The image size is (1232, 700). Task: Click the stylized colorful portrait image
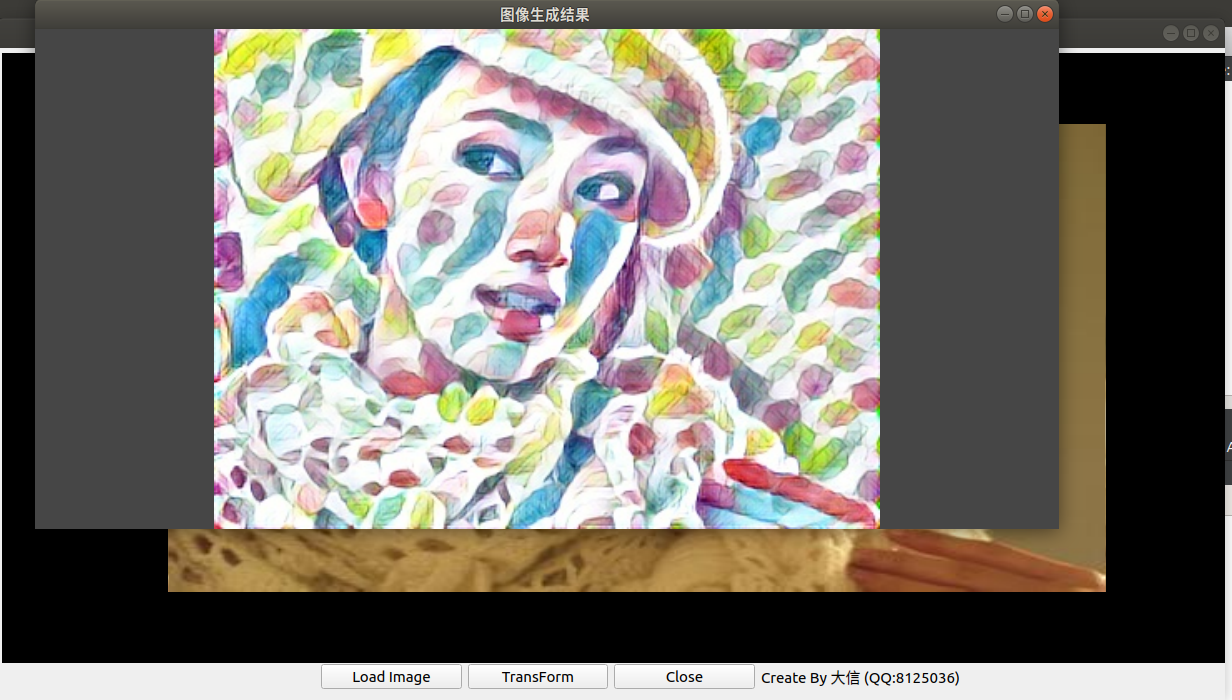click(x=546, y=278)
